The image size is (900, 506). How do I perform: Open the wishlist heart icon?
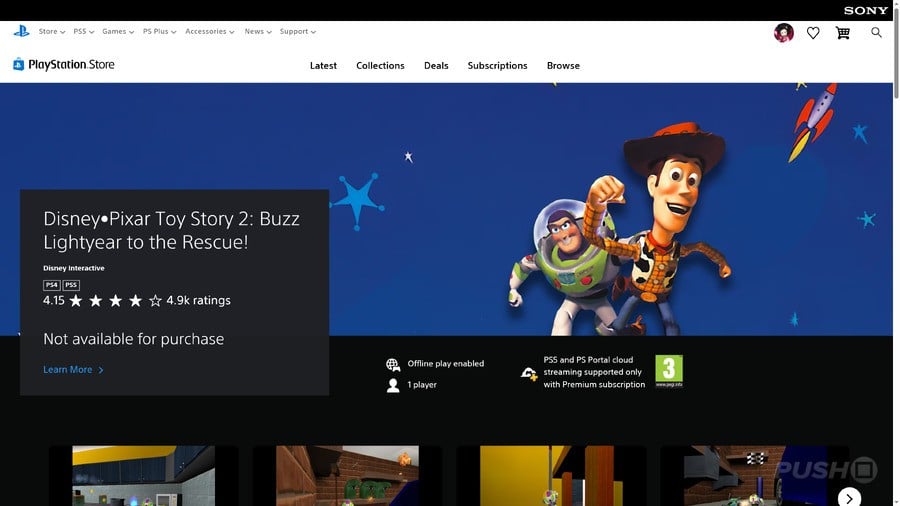[x=813, y=33]
